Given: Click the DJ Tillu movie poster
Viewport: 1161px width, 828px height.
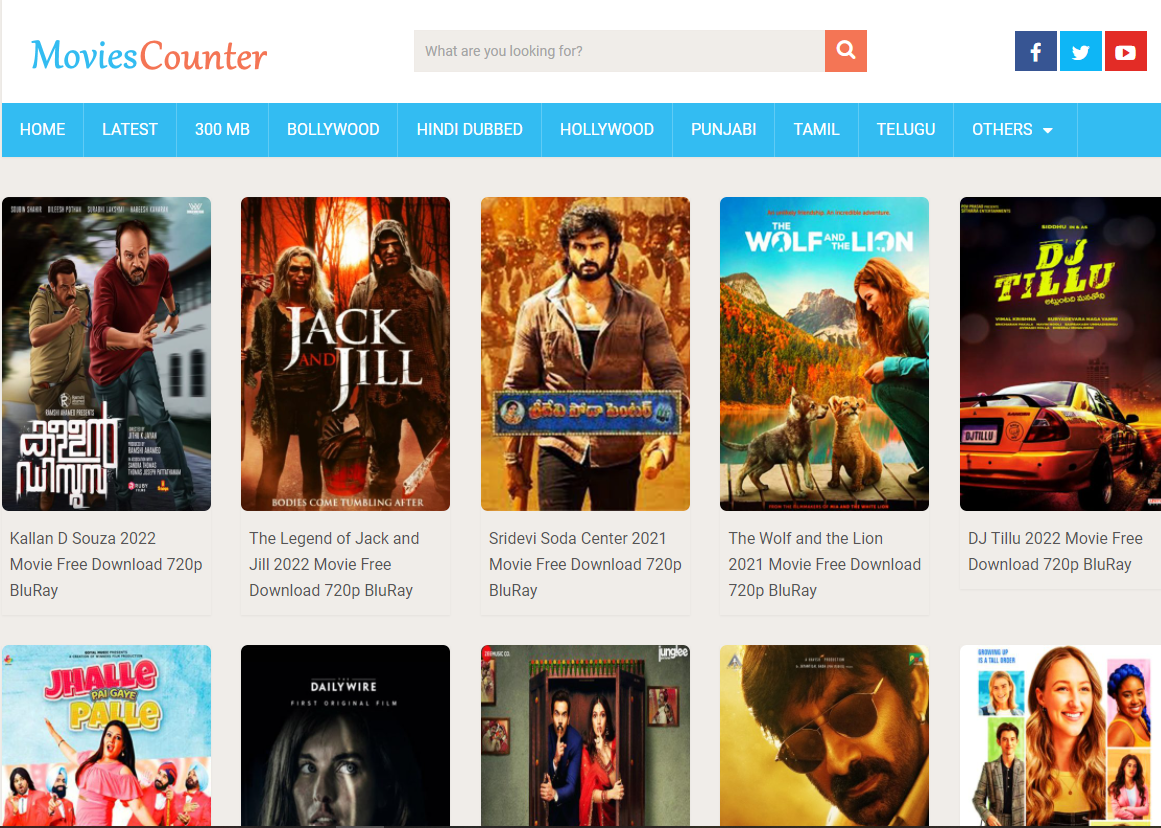Looking at the screenshot, I should pos(1060,354).
